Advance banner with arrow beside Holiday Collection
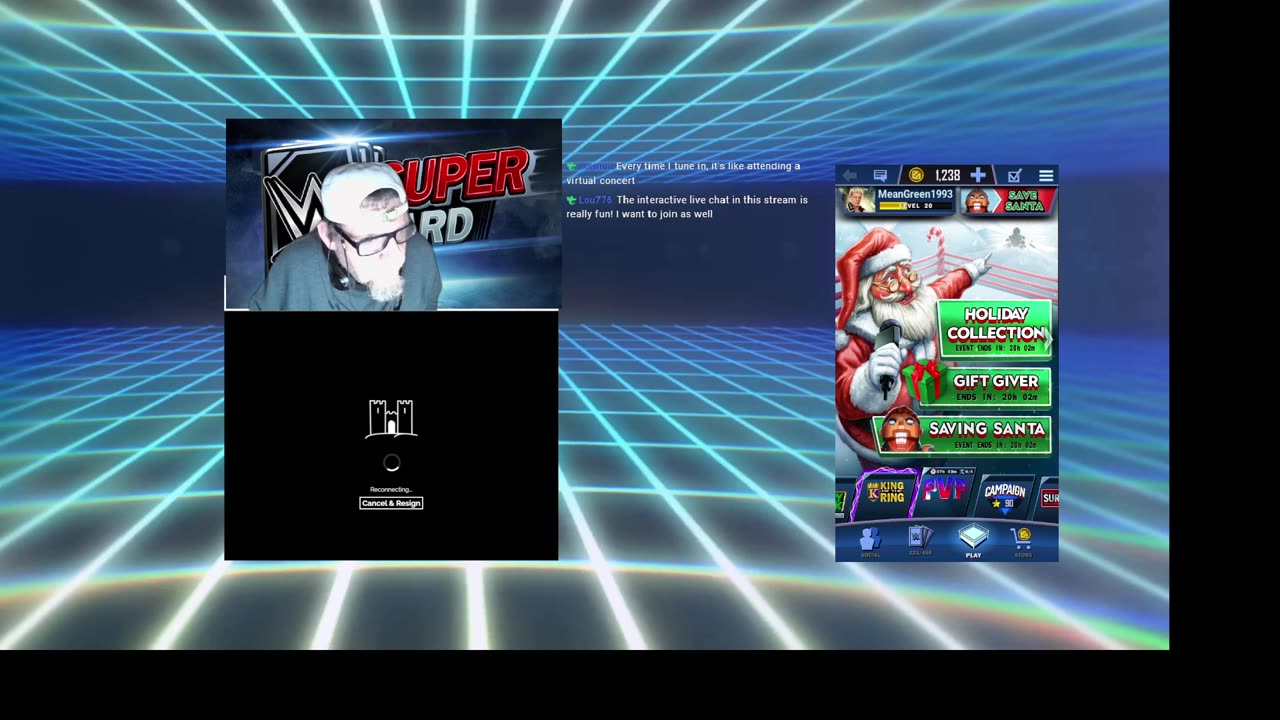The height and width of the screenshot is (720, 1280). (1049, 339)
